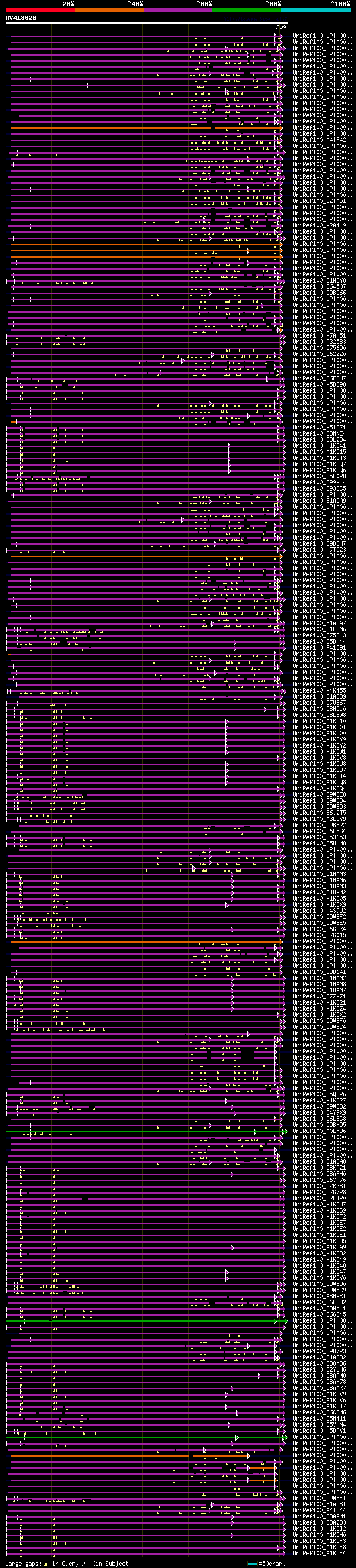Select the UniRef100_A8MPS1 label
This screenshot has height=1568, width=356.
[319, 1296]
